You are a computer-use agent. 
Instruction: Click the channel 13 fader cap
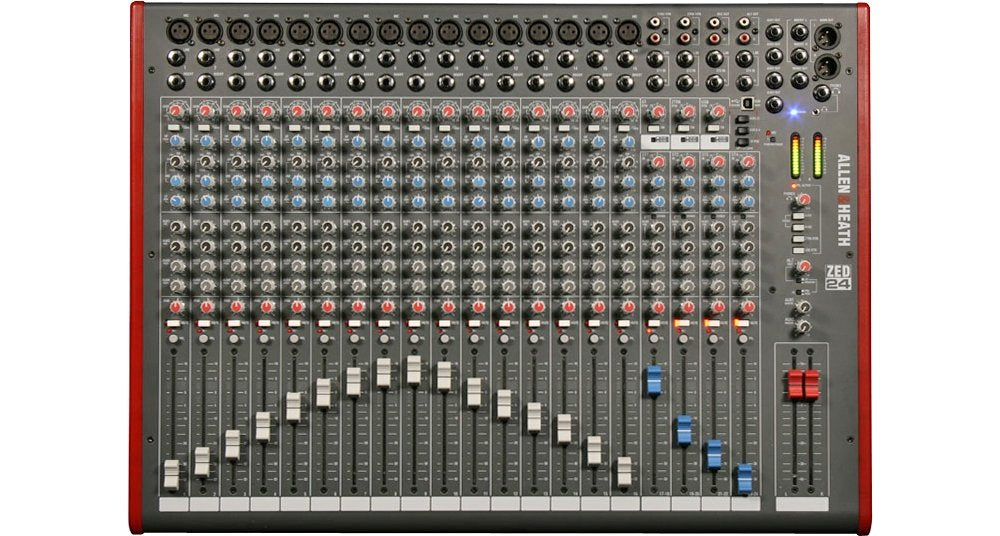(x=534, y=417)
